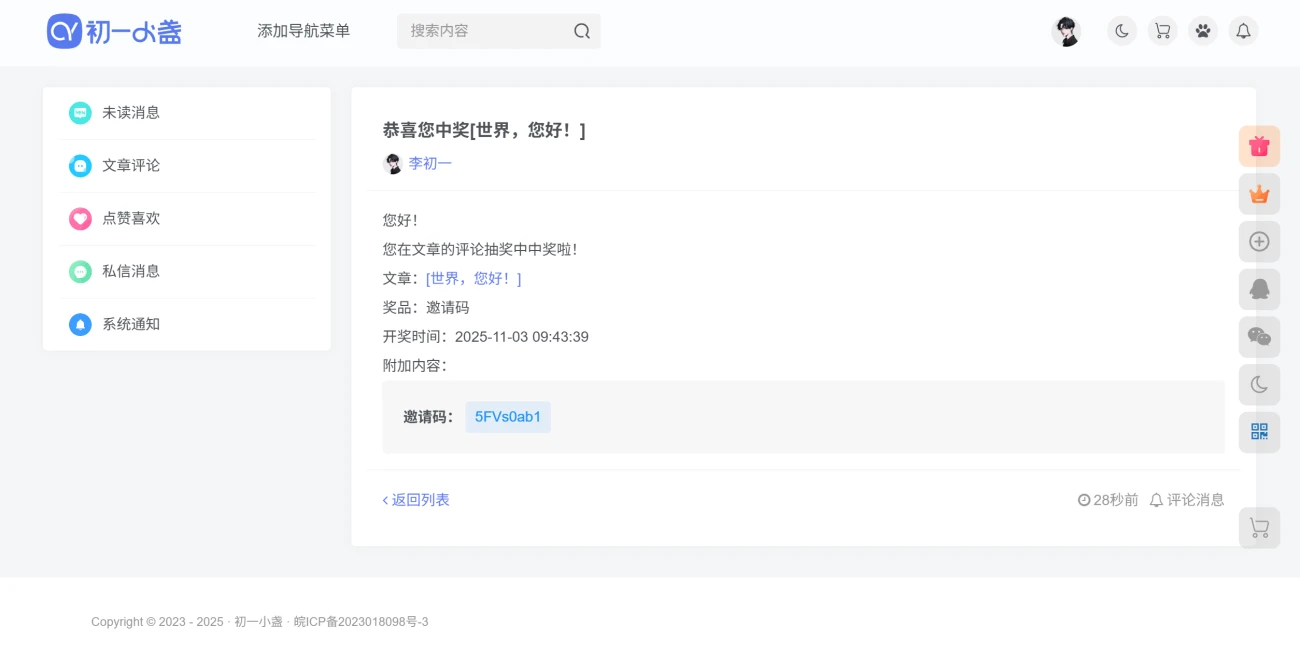Image resolution: width=1300 pixels, height=669 pixels.
Task: Open the crown ranking icon in right sidebar
Action: click(x=1259, y=194)
